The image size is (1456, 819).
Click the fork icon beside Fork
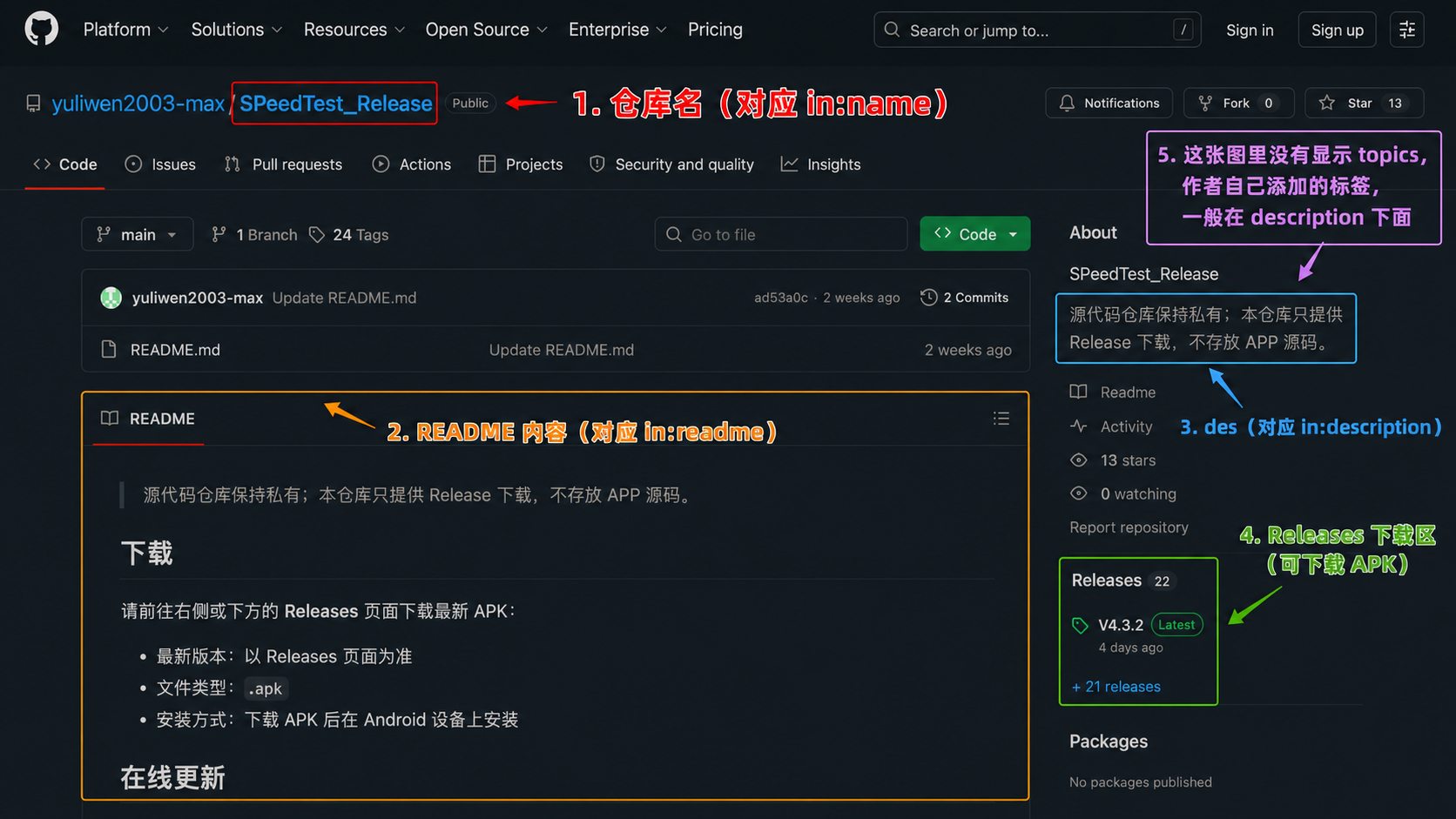(1205, 103)
